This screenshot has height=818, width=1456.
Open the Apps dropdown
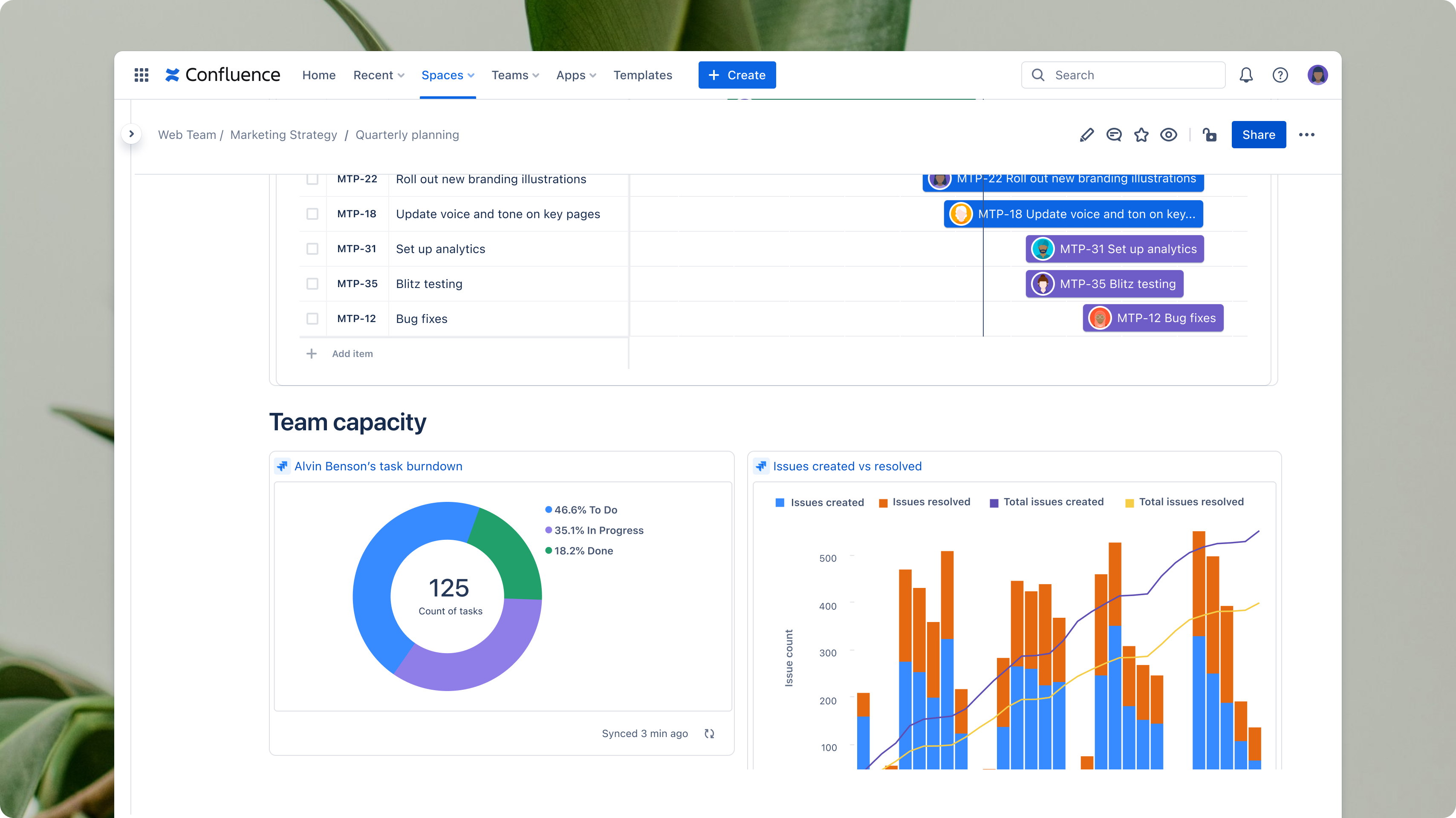[576, 75]
